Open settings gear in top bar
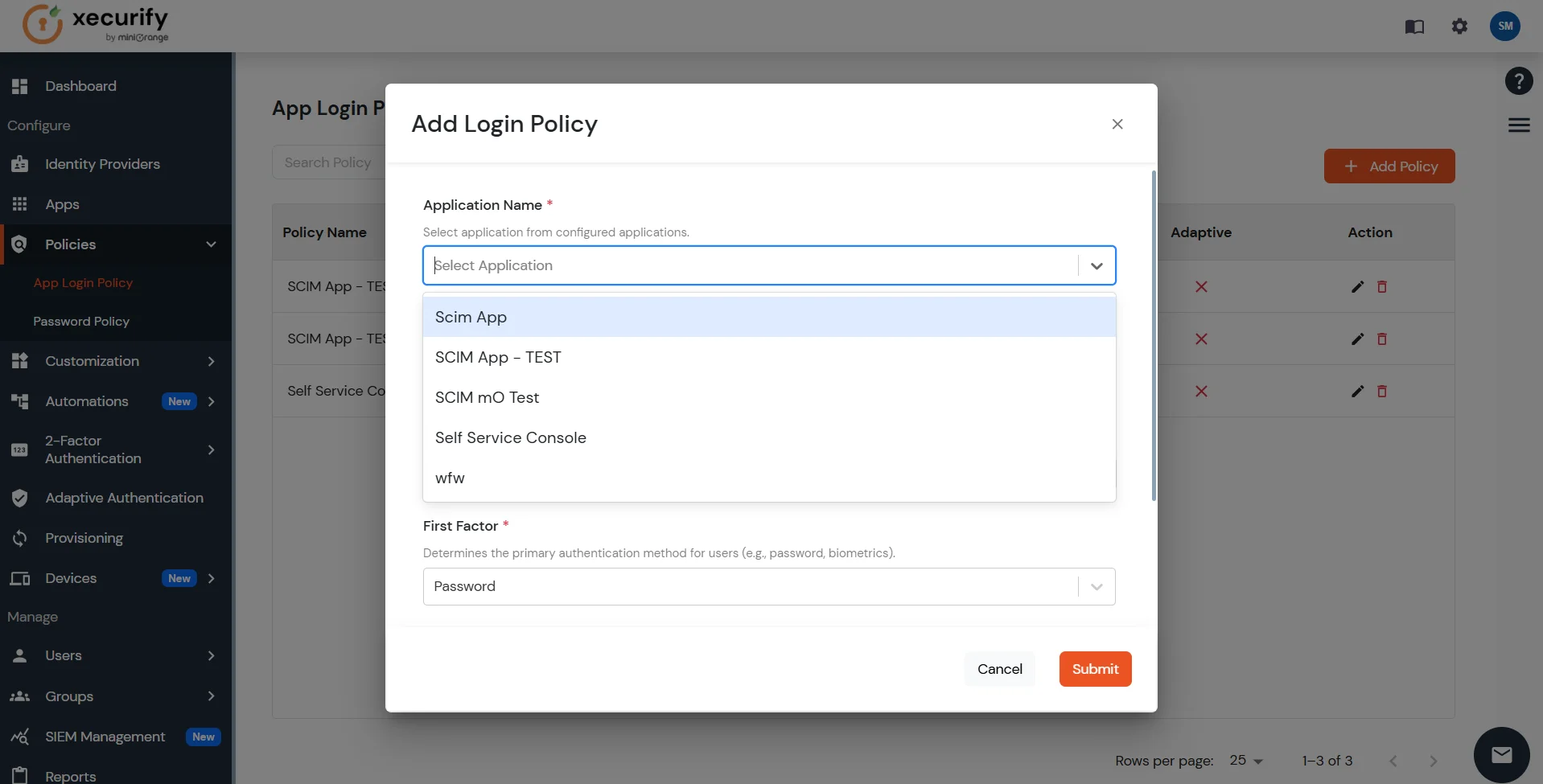This screenshot has height=784, width=1543. 1459,27
